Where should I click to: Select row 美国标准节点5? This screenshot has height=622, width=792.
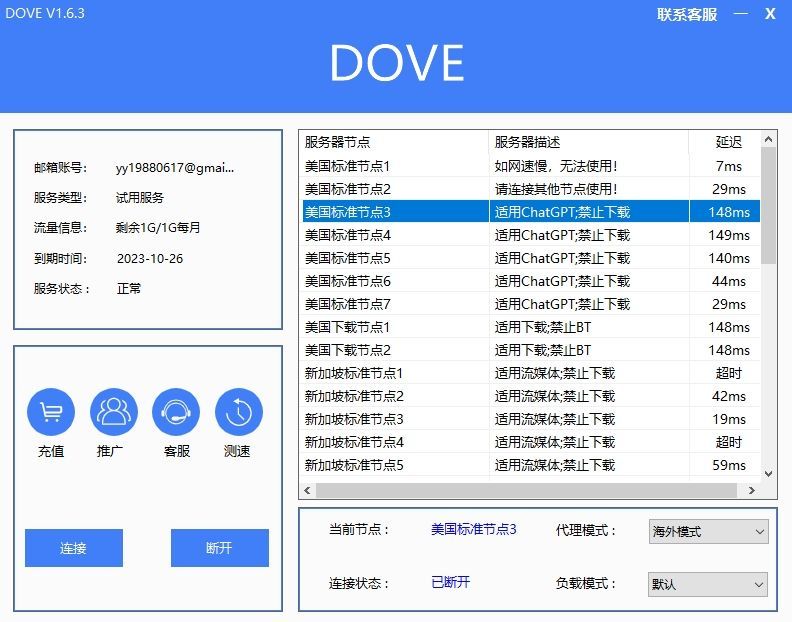tap(531, 258)
